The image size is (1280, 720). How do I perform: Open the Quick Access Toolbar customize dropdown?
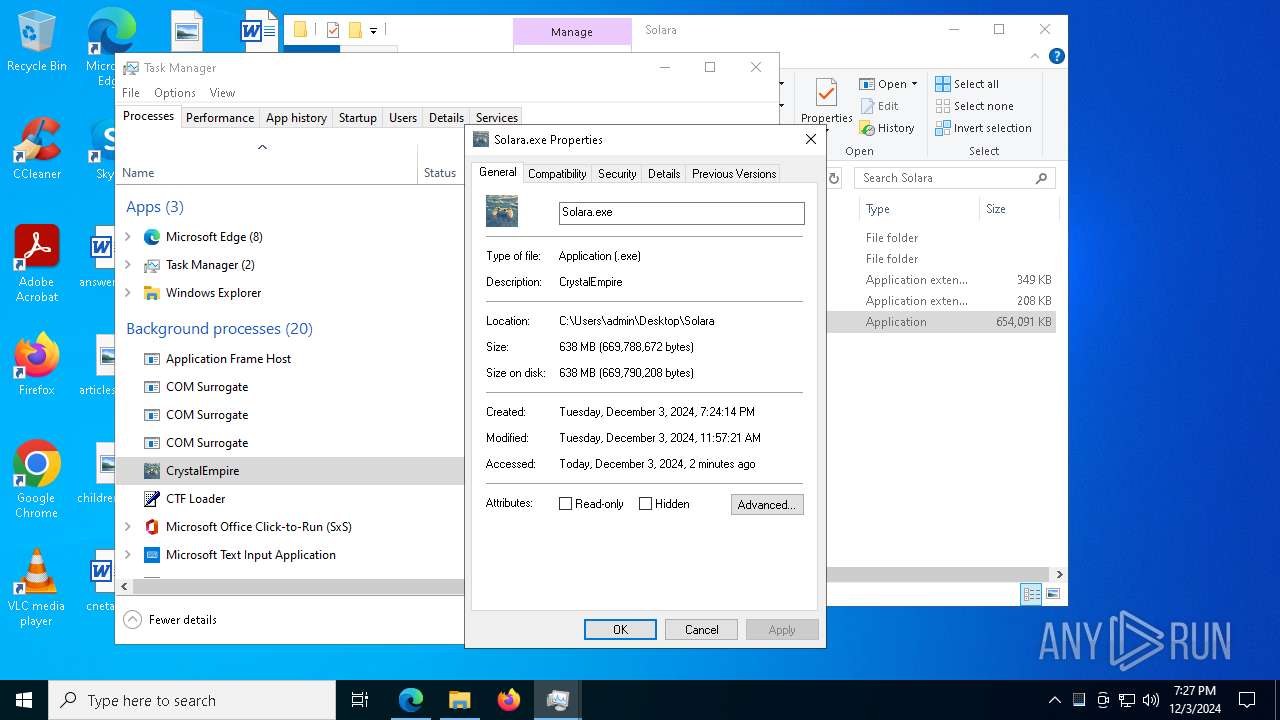[x=373, y=31]
